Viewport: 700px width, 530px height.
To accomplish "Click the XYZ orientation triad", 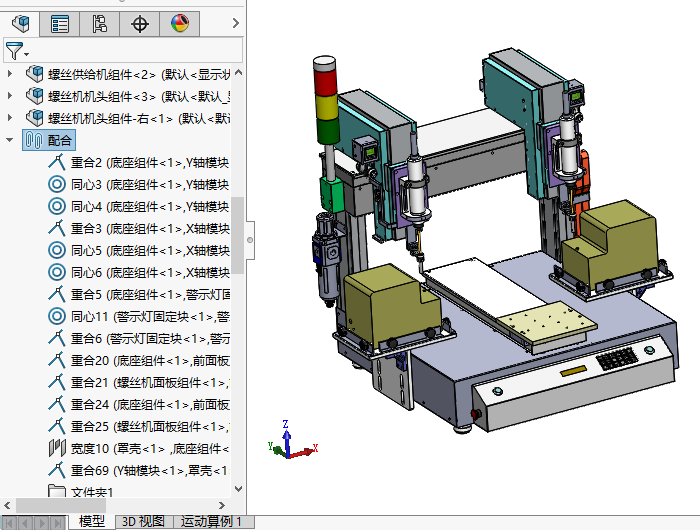I will click(x=292, y=440).
